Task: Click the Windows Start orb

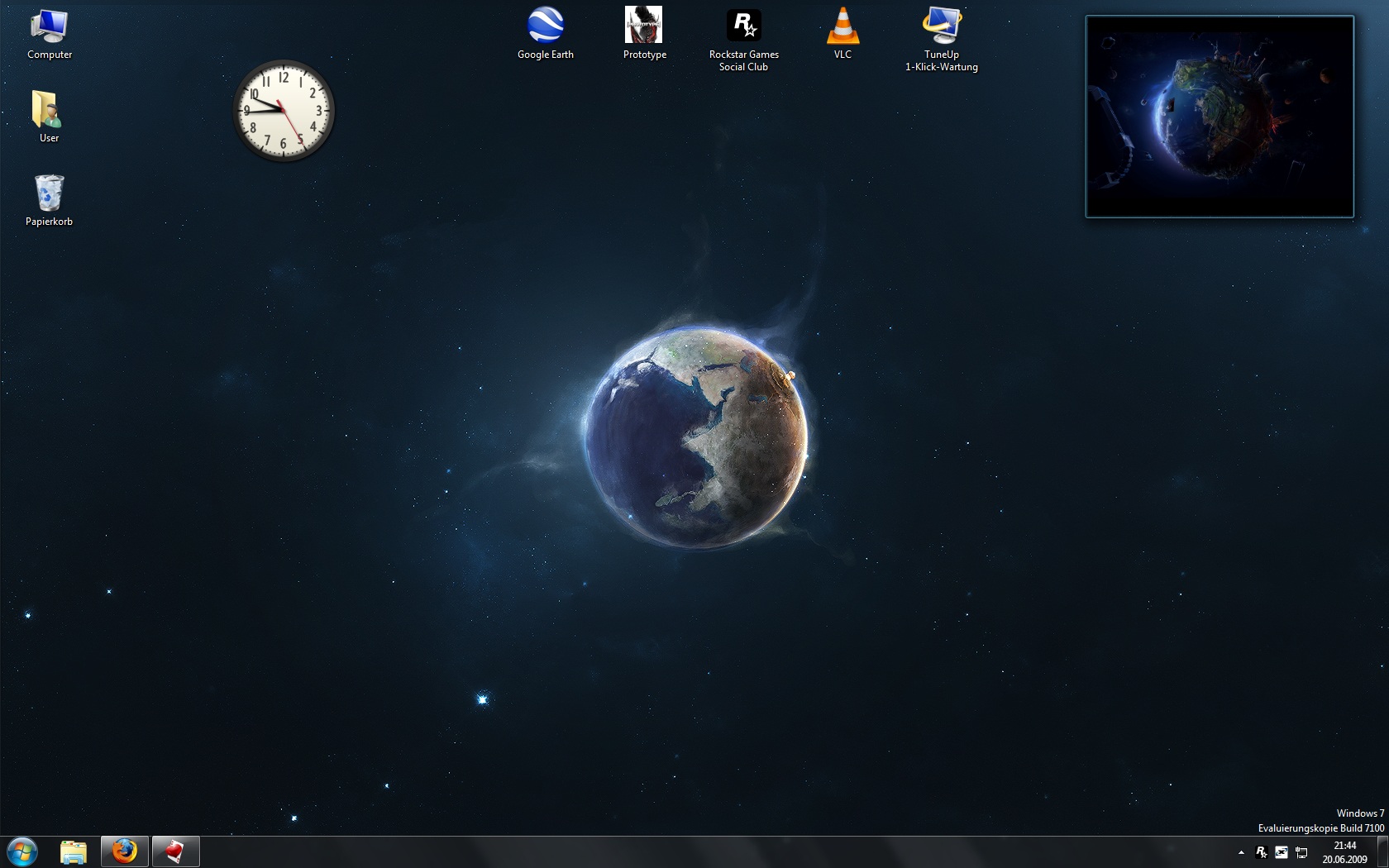Action: point(22,851)
